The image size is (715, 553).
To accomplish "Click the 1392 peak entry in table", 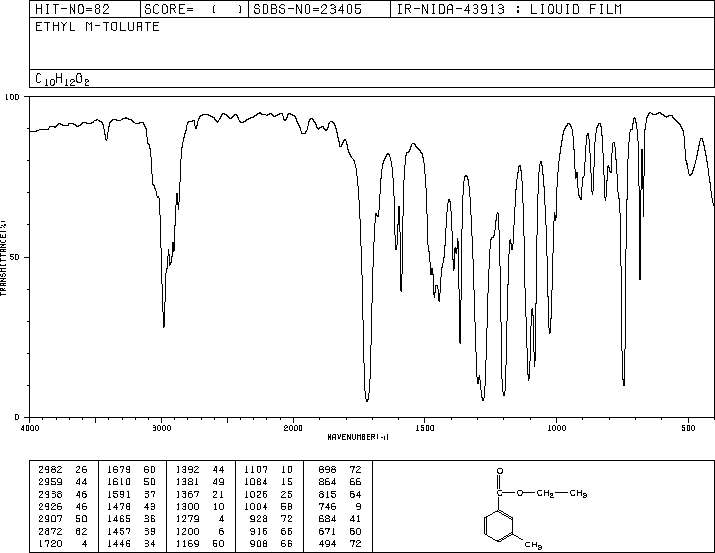I will (x=187, y=470).
